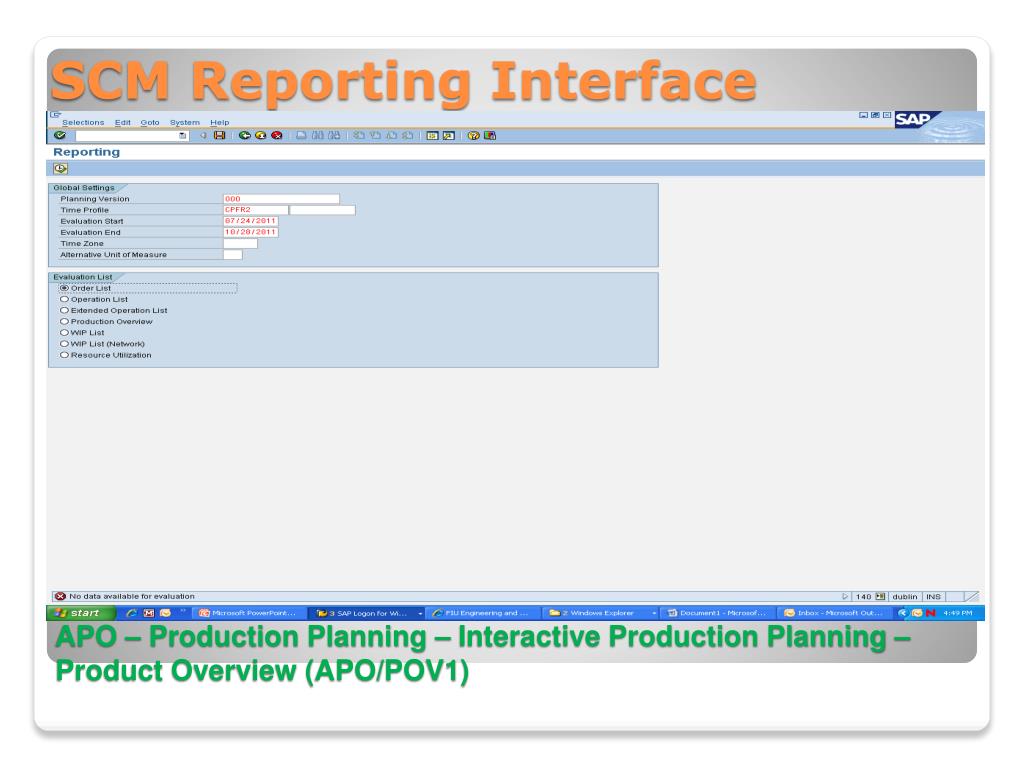Open the Edit menu
The image size is (1024, 768).
123,122
